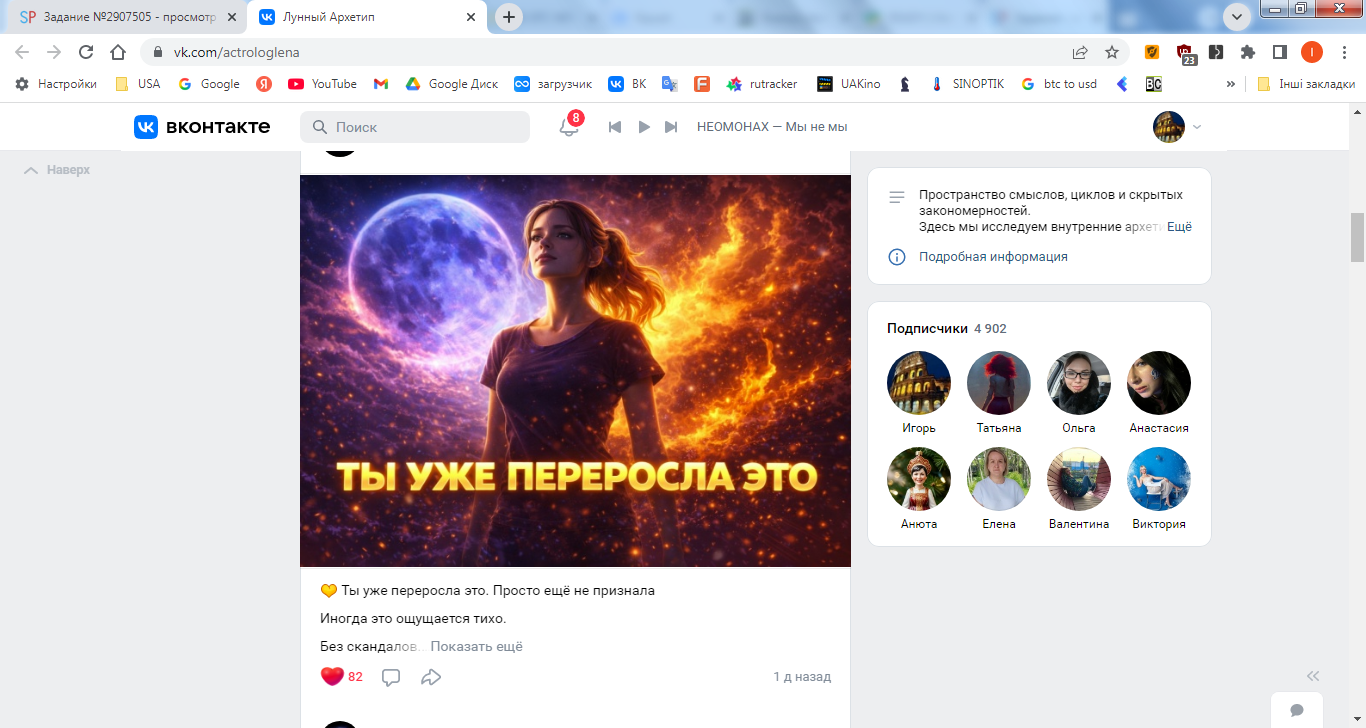Open track title НЕОМОНАХ — Мы не мы
1366x728 pixels.
(x=772, y=127)
